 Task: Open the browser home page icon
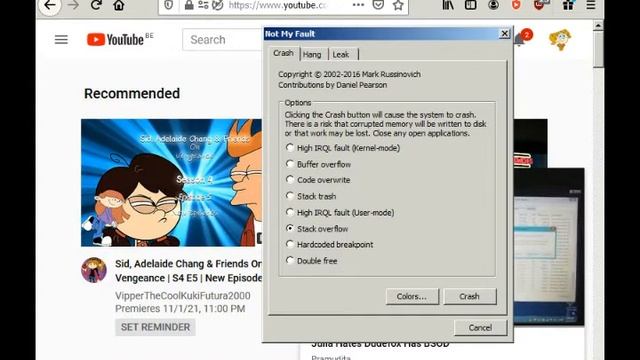[x=119, y=5]
